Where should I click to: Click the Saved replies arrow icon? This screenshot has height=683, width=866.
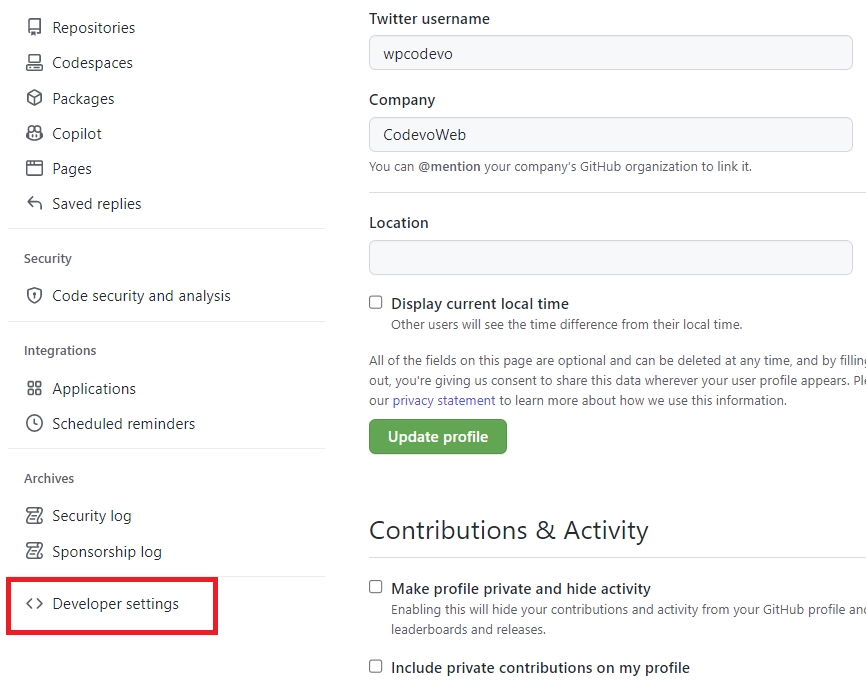(x=34, y=203)
